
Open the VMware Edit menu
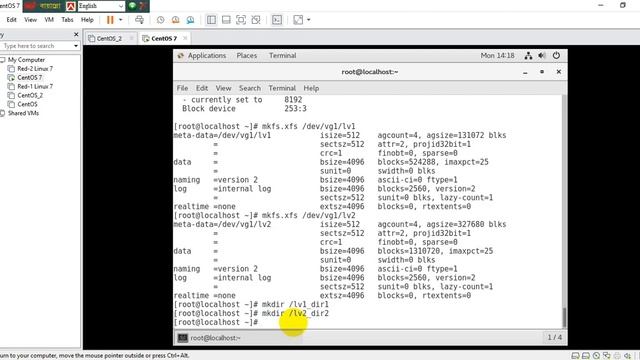click(11, 20)
